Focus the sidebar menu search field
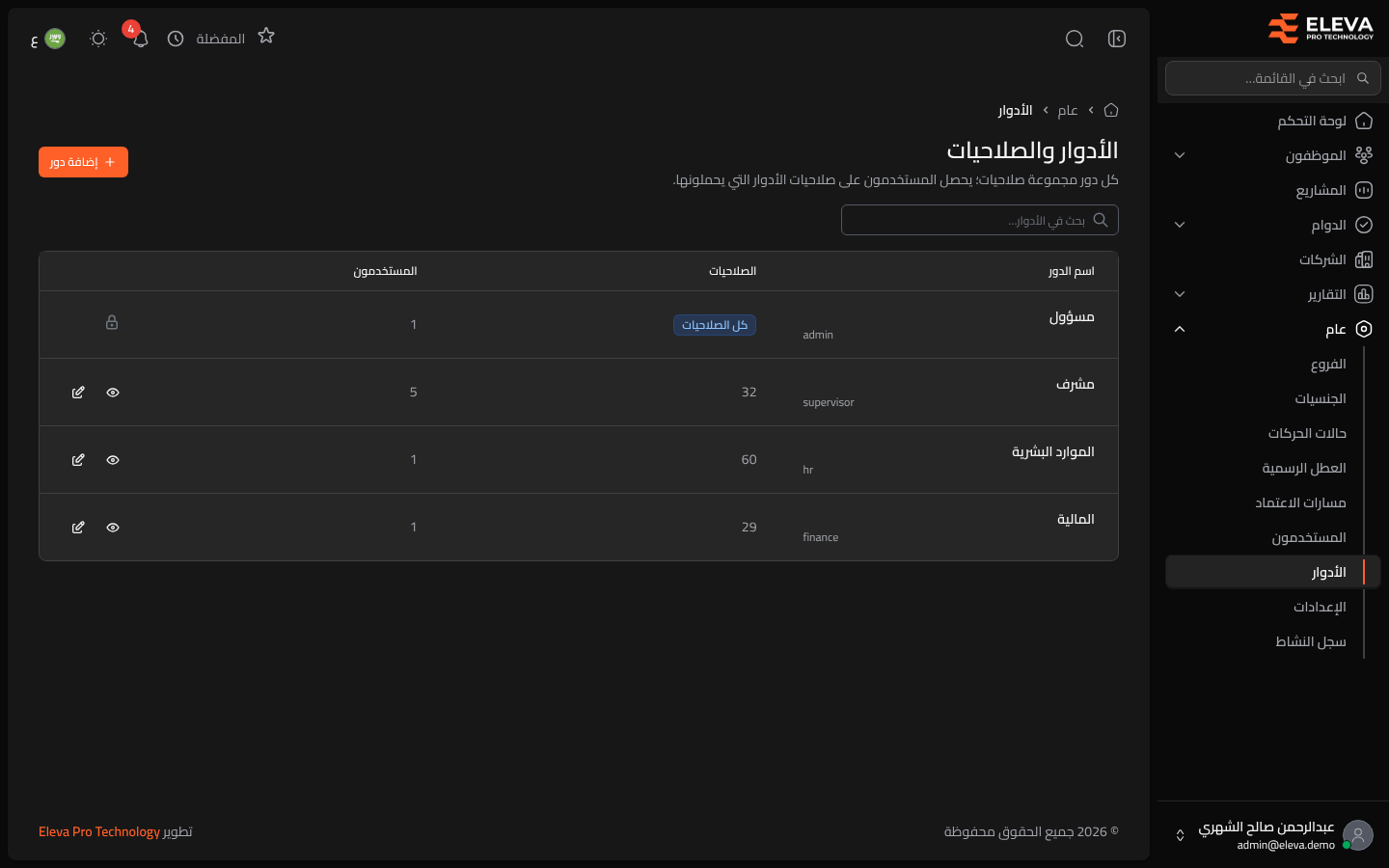The image size is (1389, 868). (1273, 78)
